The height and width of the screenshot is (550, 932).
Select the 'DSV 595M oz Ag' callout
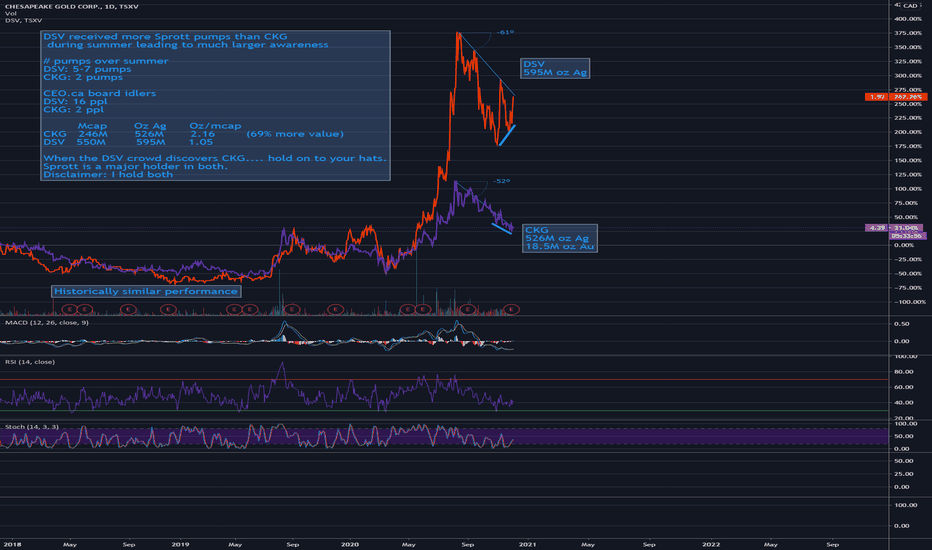click(555, 68)
